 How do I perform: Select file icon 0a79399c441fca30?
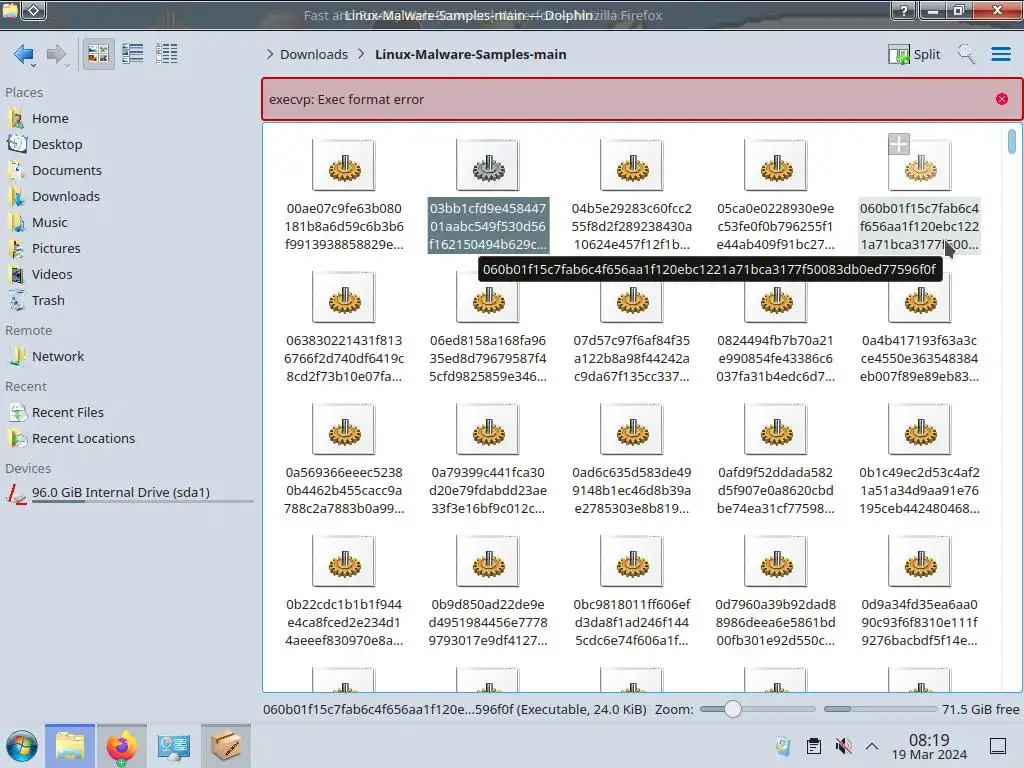[x=488, y=430]
